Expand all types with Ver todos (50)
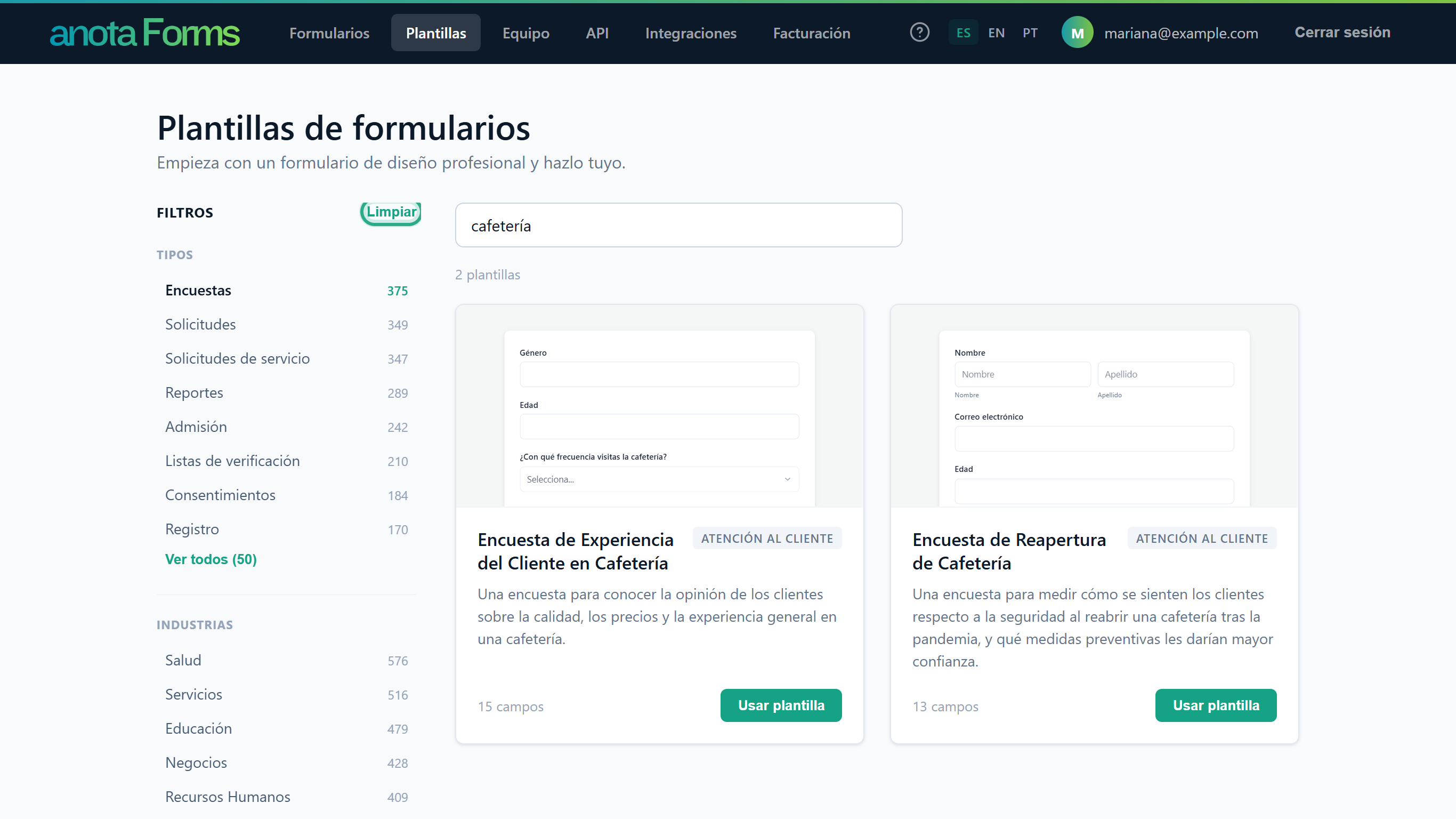 [x=211, y=559]
